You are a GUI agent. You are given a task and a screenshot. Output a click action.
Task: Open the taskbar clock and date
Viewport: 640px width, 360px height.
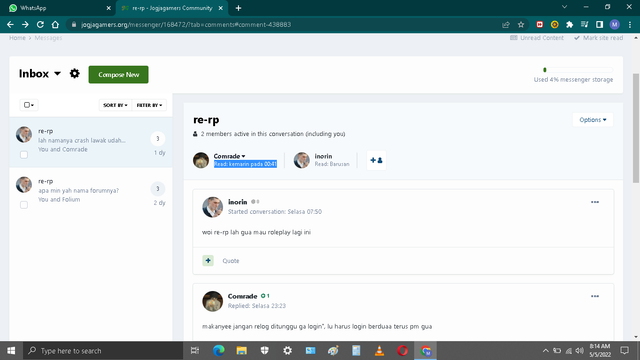(x=600, y=351)
